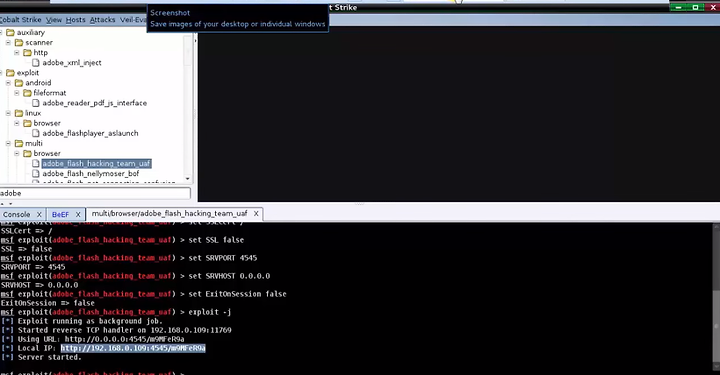Click the http folder icon
Image resolution: width=720 pixels, height=375 pixels.
click(x=27, y=53)
